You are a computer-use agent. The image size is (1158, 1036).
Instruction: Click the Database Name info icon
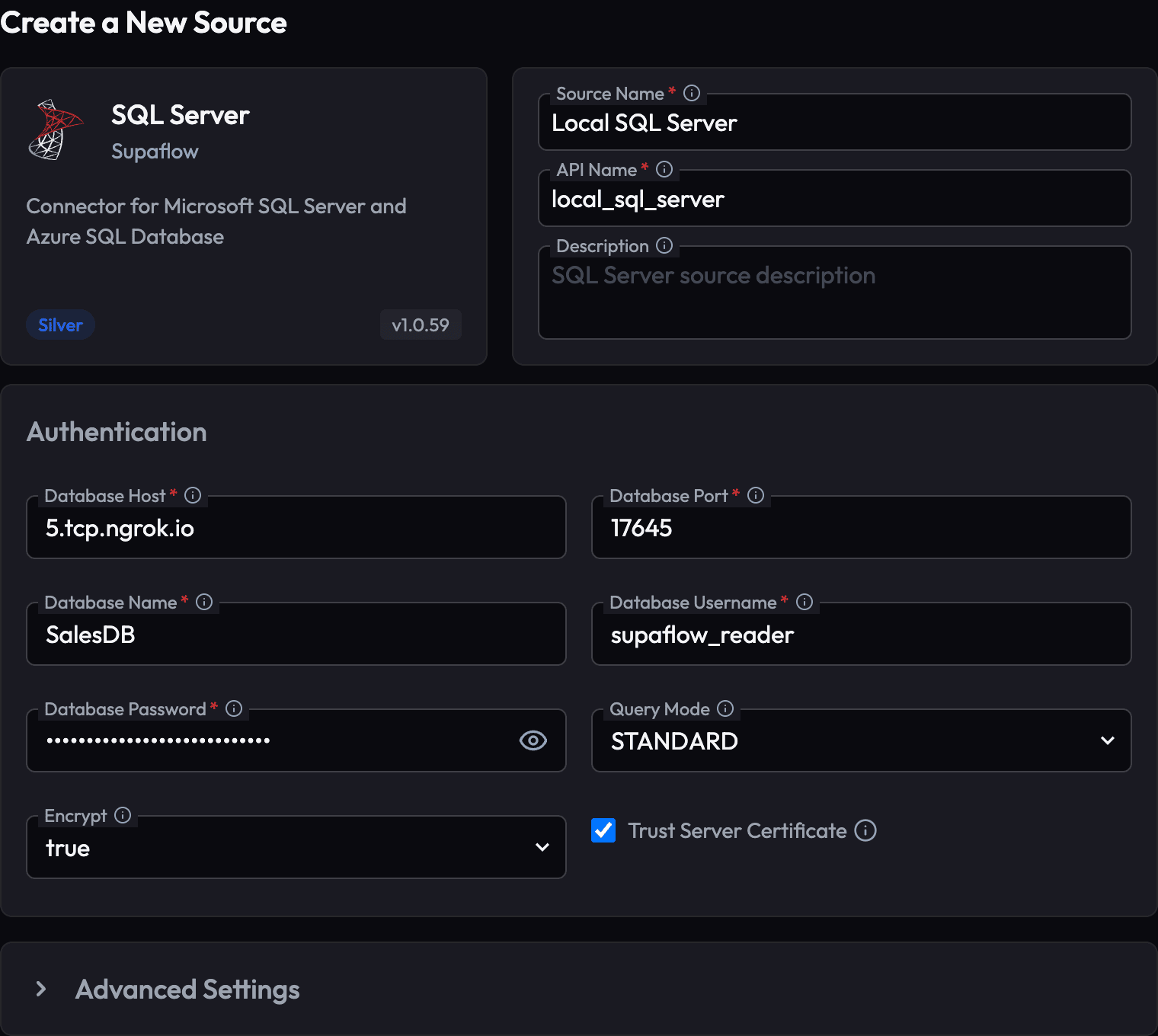point(204,602)
